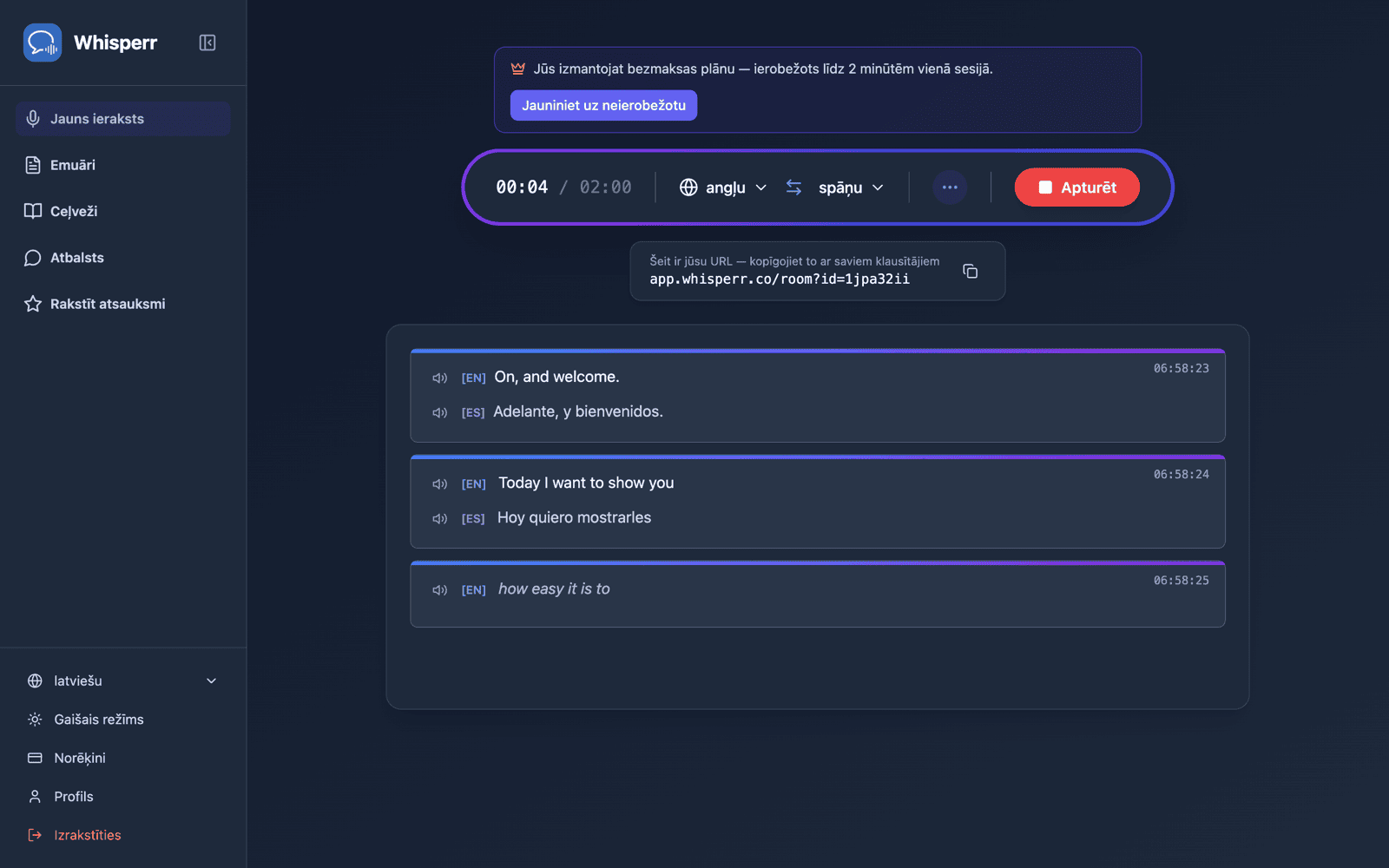This screenshot has height=868, width=1389.
Task: Expand the chevron next to latviešu
Action: (211, 681)
